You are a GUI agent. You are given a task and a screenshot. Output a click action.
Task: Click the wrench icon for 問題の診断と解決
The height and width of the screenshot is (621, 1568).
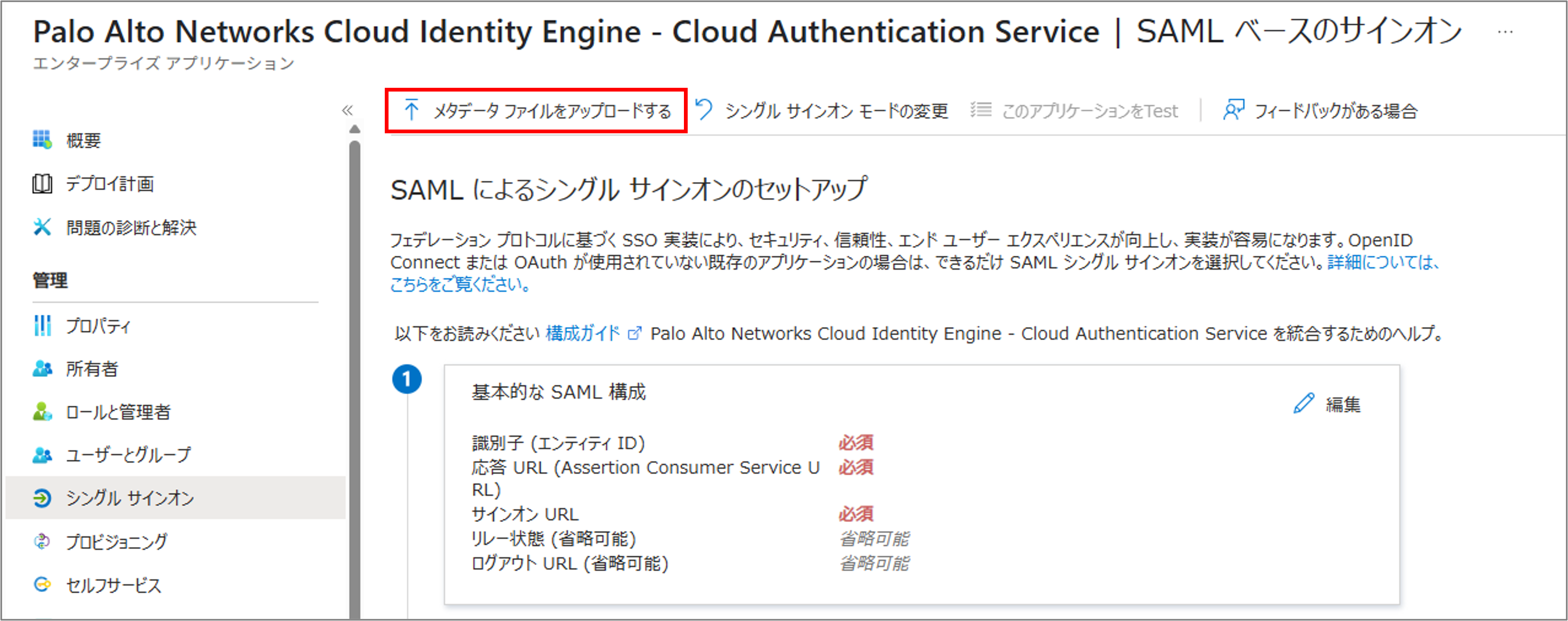click(x=42, y=227)
